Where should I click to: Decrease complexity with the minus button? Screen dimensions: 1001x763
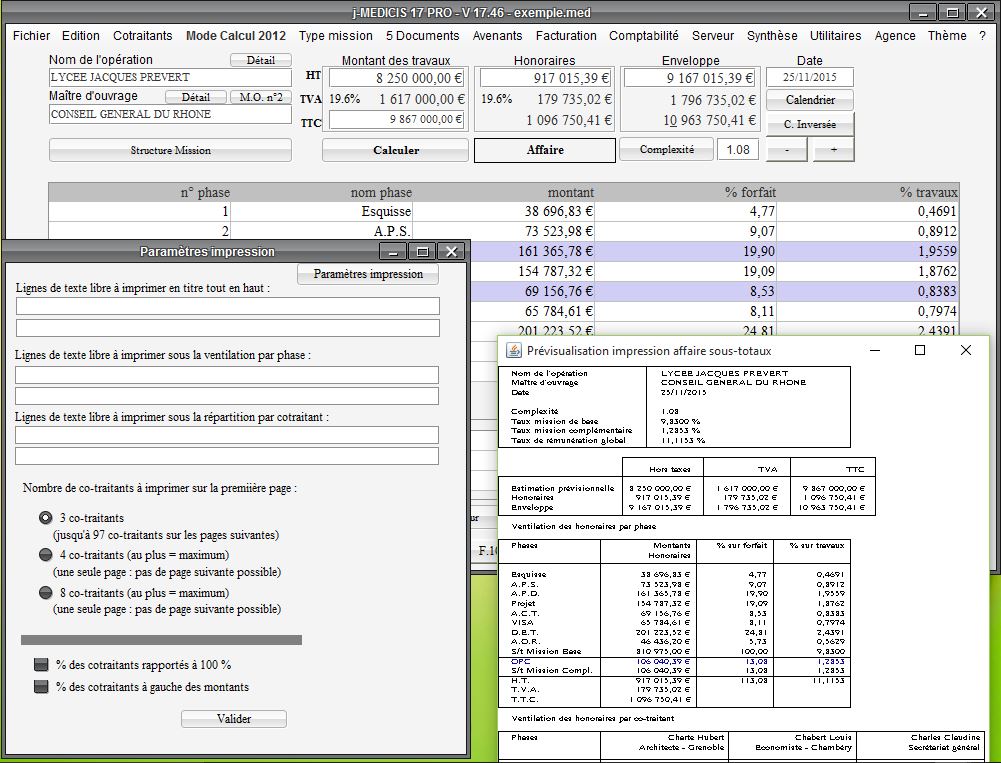point(786,150)
